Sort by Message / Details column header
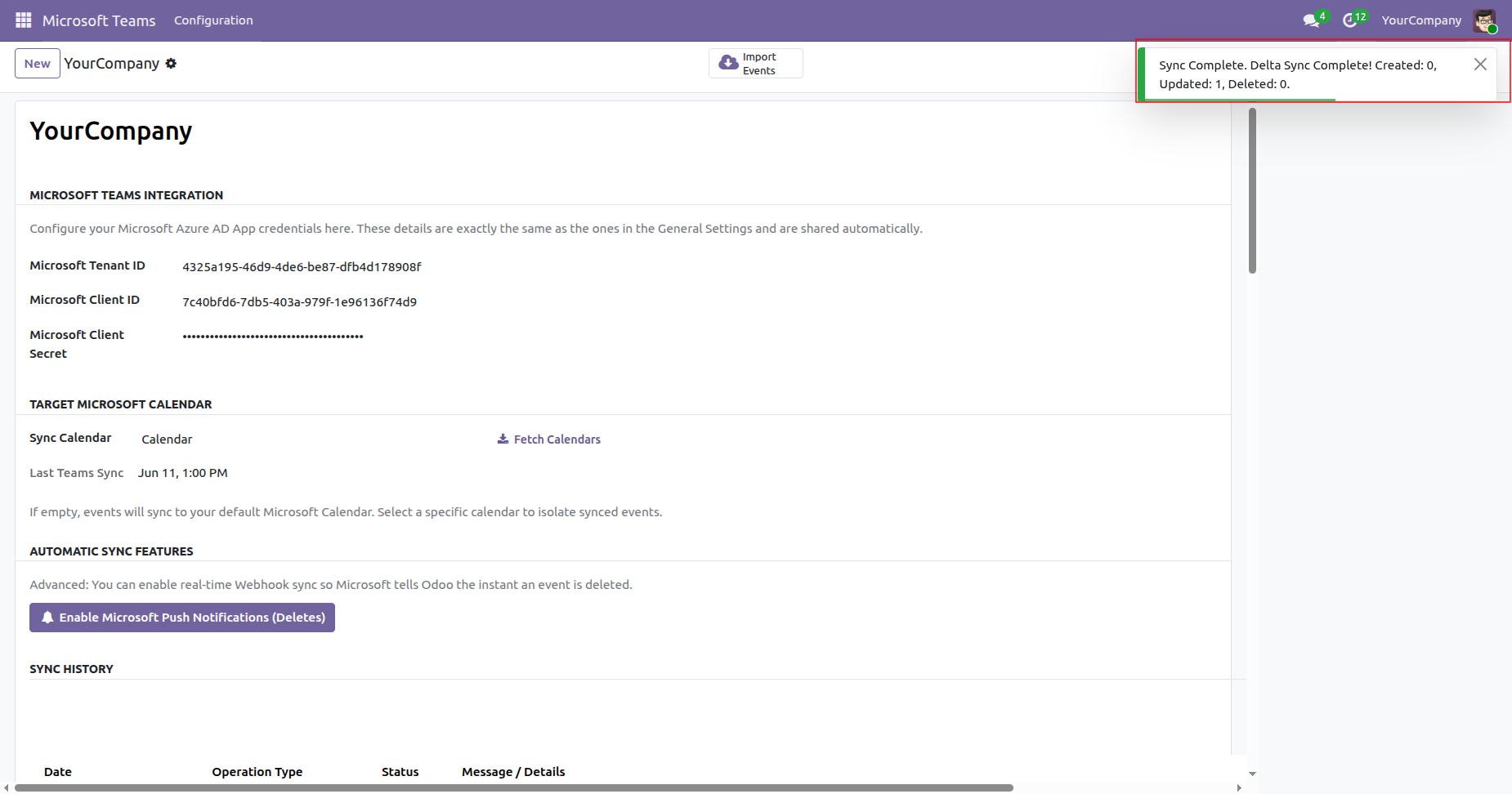Image resolution: width=1512 pixels, height=794 pixels. [513, 772]
